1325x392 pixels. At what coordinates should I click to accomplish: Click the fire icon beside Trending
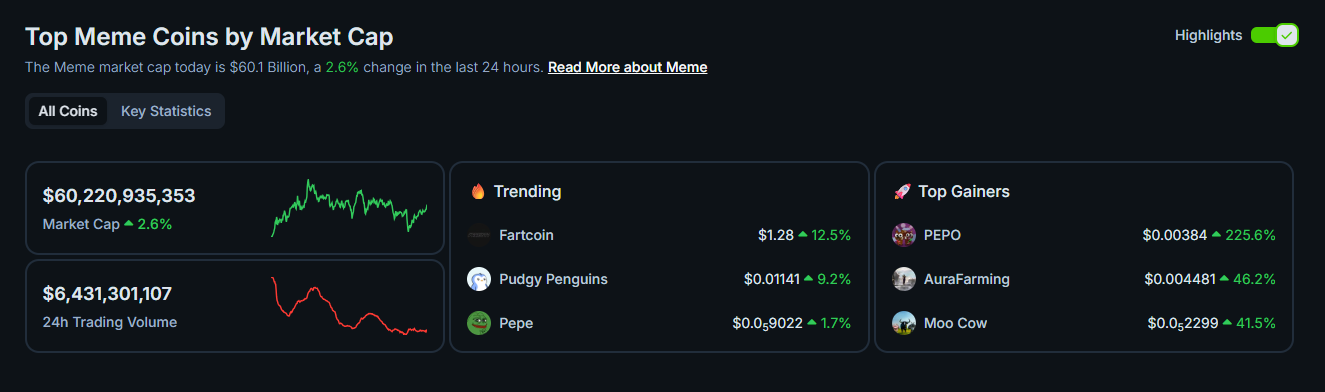point(478,191)
